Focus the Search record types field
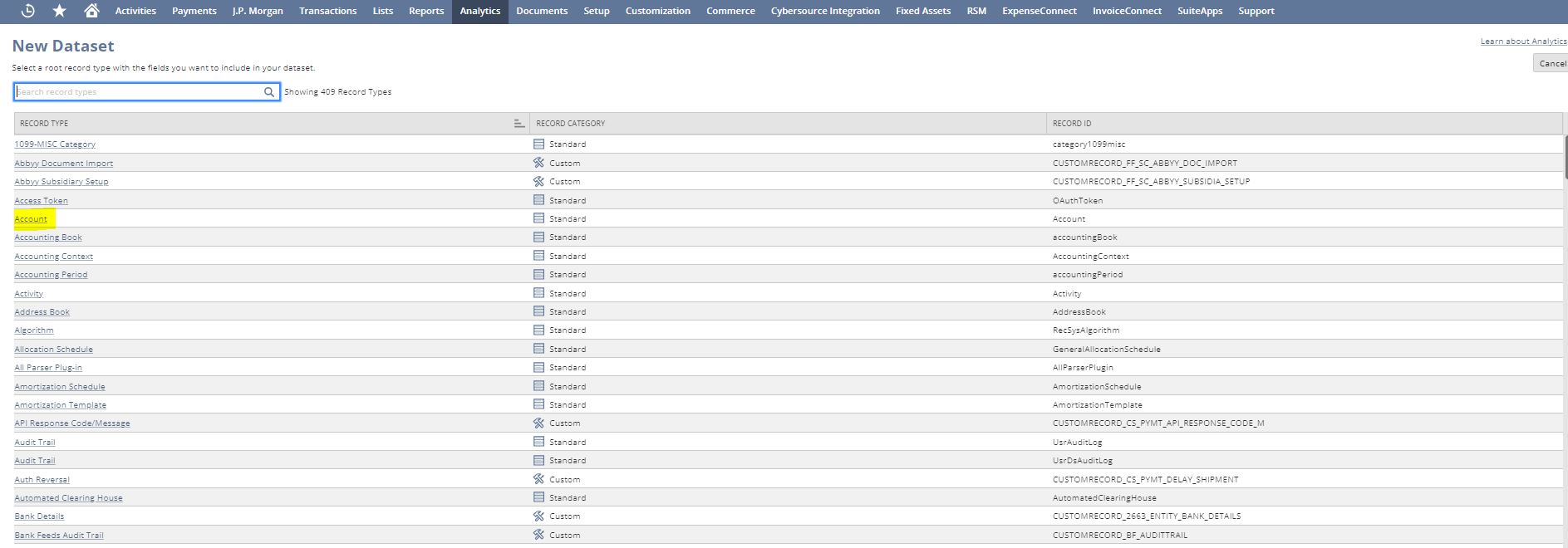Screen dimensions: 1568x548 137,92
